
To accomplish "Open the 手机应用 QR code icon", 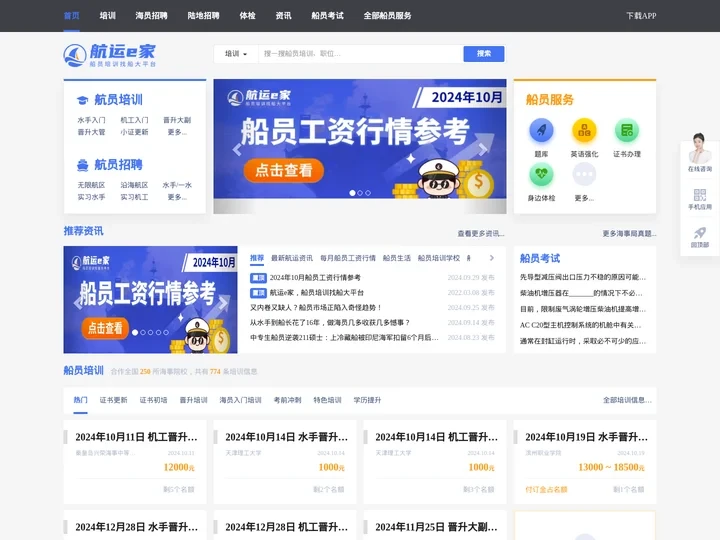I will tap(699, 195).
